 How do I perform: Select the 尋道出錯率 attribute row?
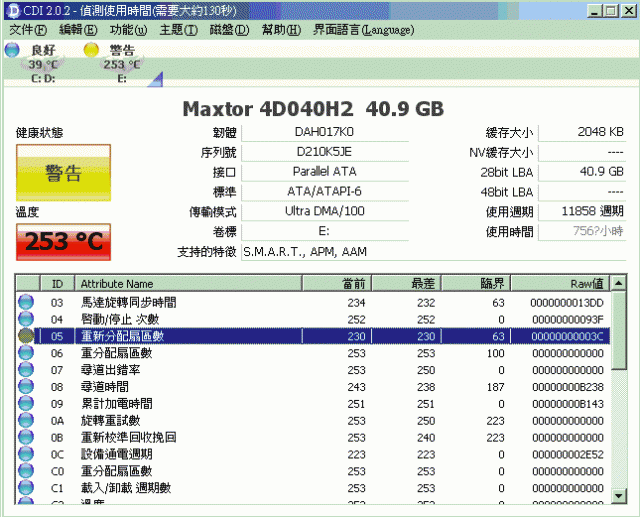tap(313, 370)
